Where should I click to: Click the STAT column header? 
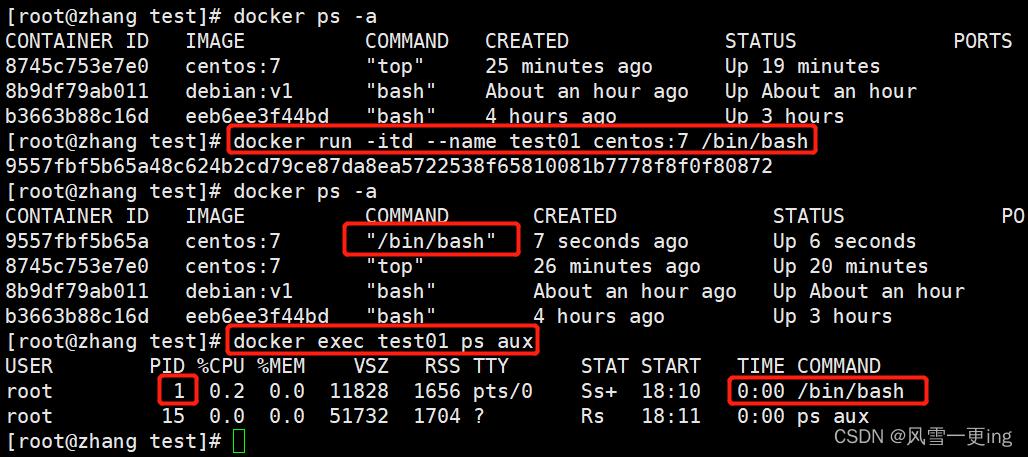point(604,366)
